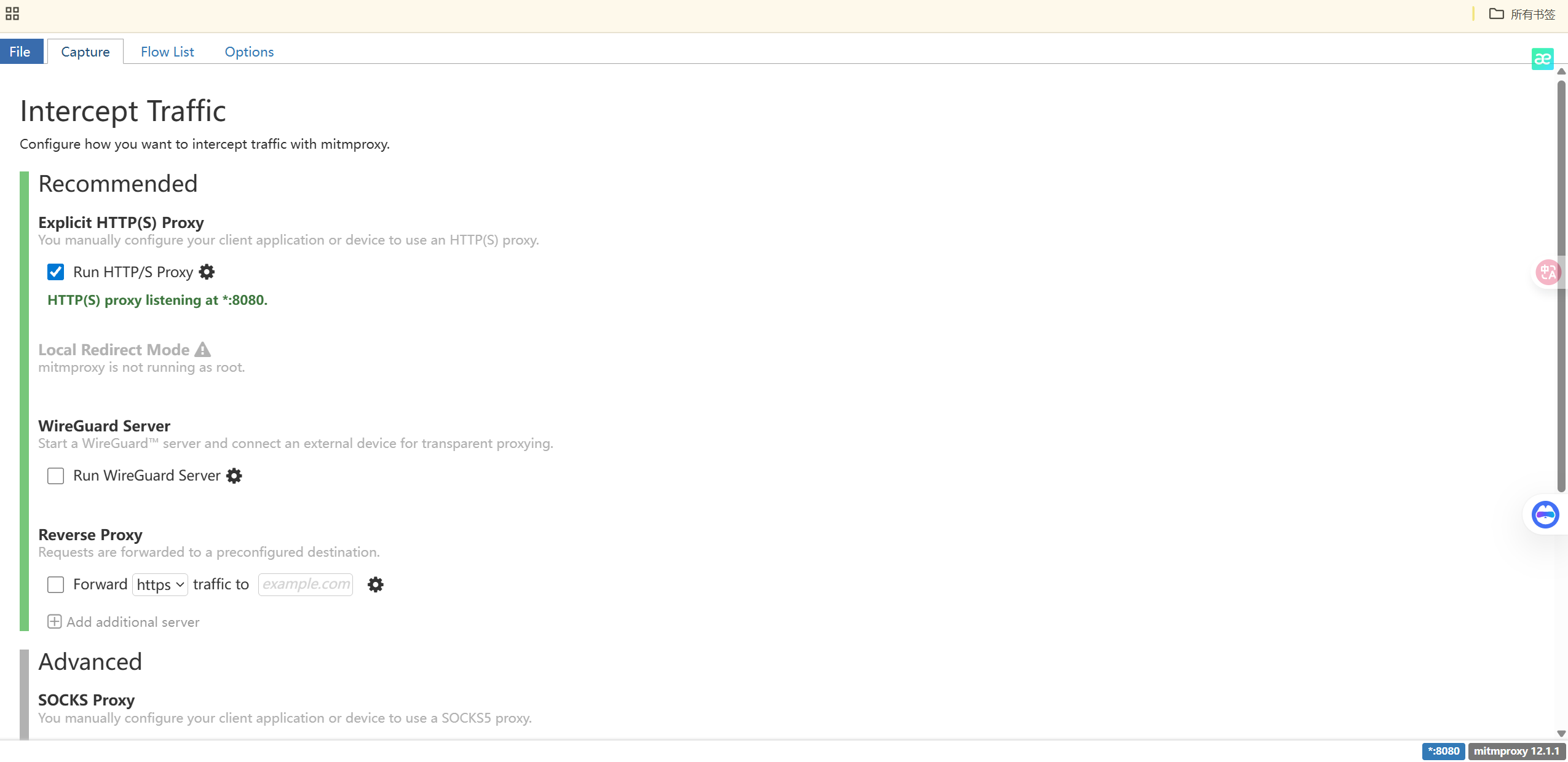
Task: Click Add additional server link
Action: click(x=132, y=622)
